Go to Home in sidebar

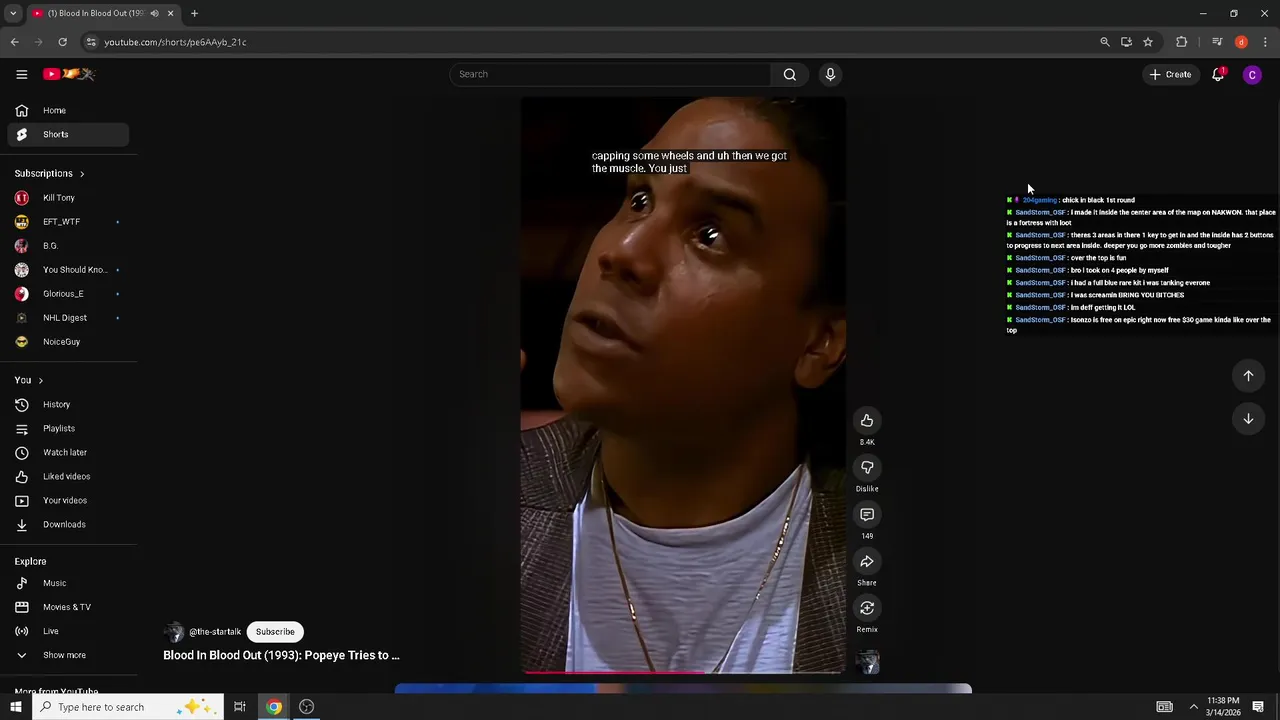tap(68, 111)
